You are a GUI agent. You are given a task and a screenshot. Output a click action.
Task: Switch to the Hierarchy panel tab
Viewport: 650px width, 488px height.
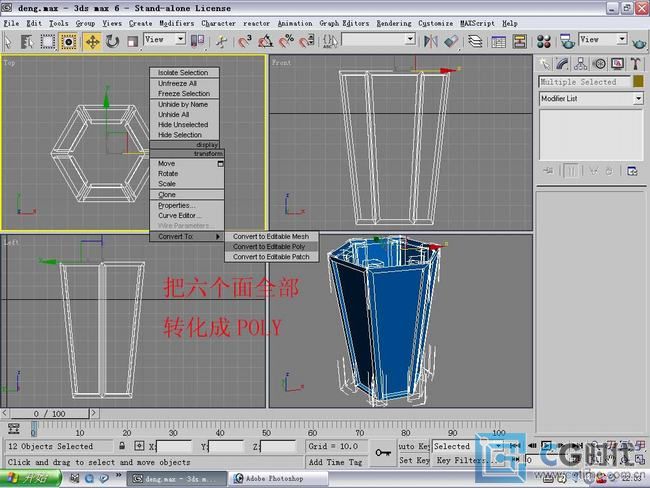580,64
